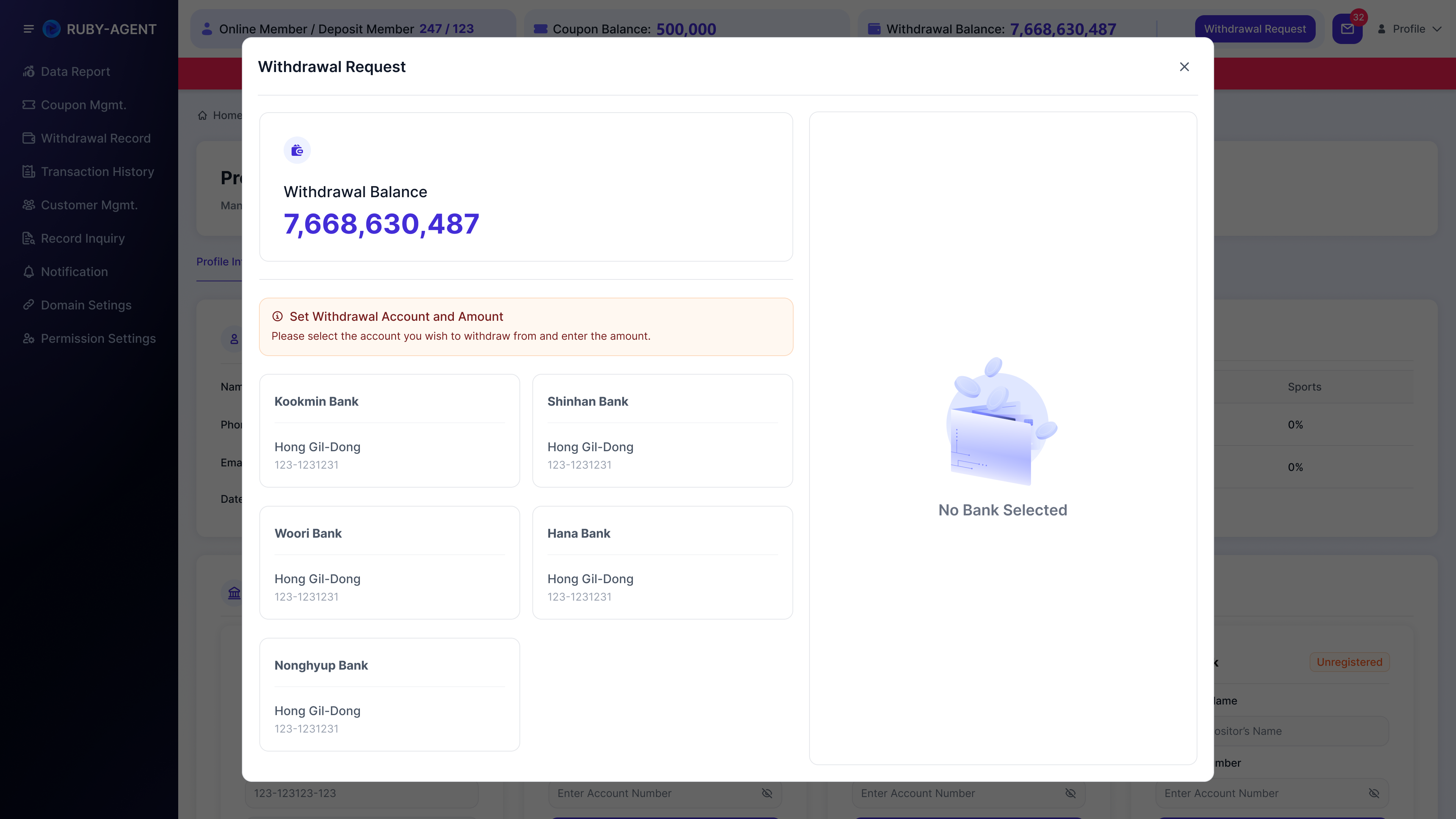The width and height of the screenshot is (1456, 819).
Task: Toggle the sidebar hamburger menu icon
Action: [28, 29]
